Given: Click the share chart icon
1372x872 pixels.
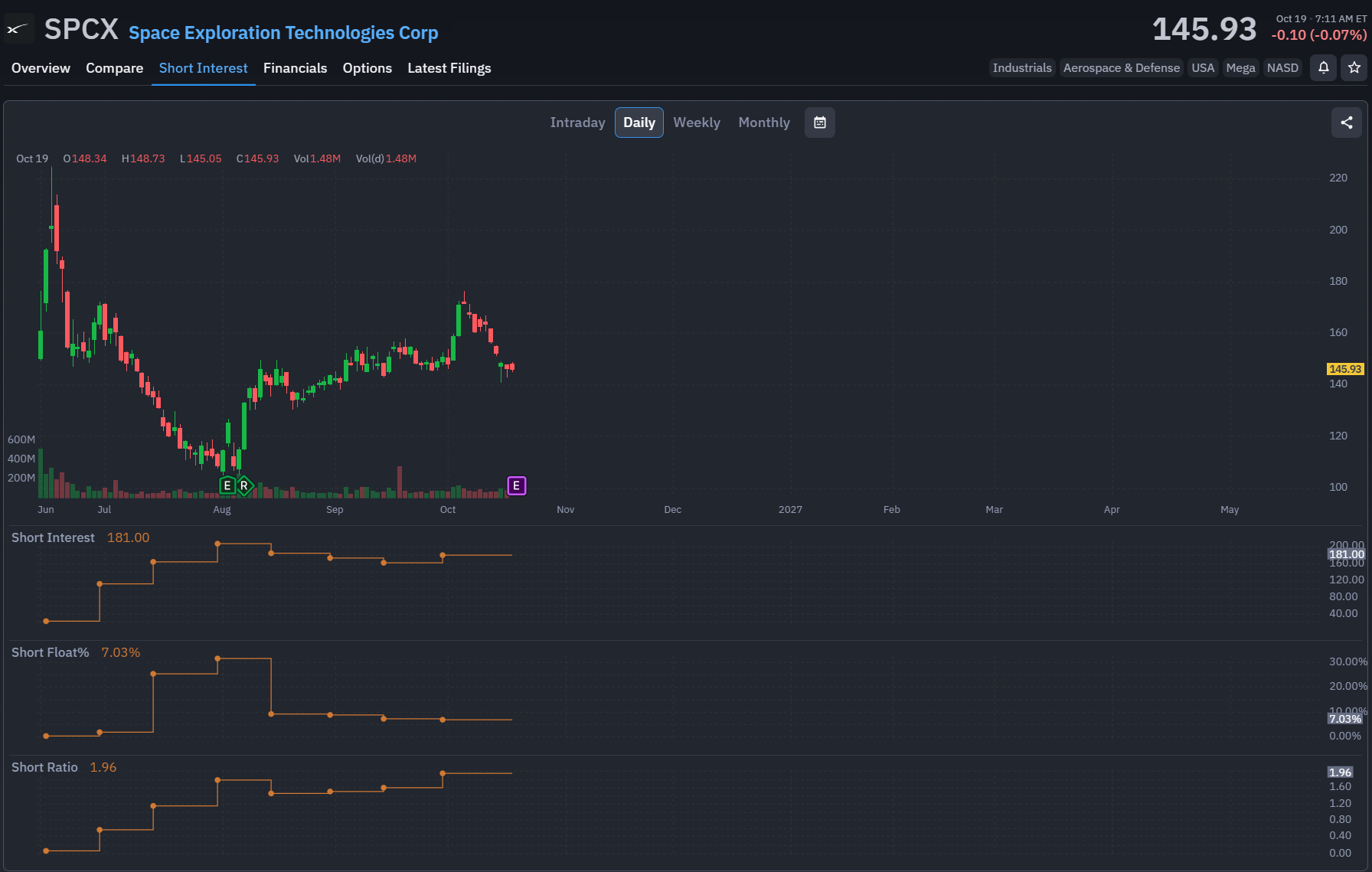Looking at the screenshot, I should click(1346, 122).
